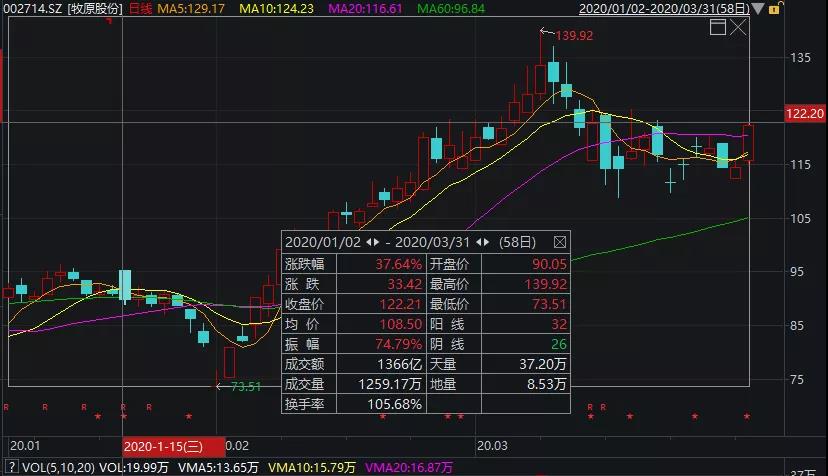
Task: Open the date range dropdown triangle
Action: (x=758, y=8)
